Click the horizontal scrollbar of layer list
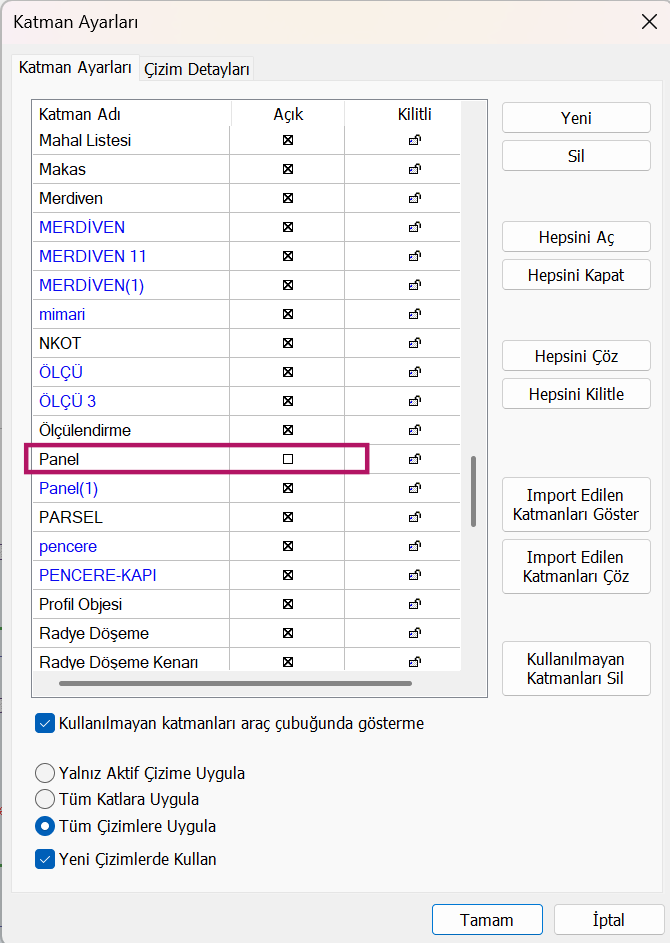 235,683
